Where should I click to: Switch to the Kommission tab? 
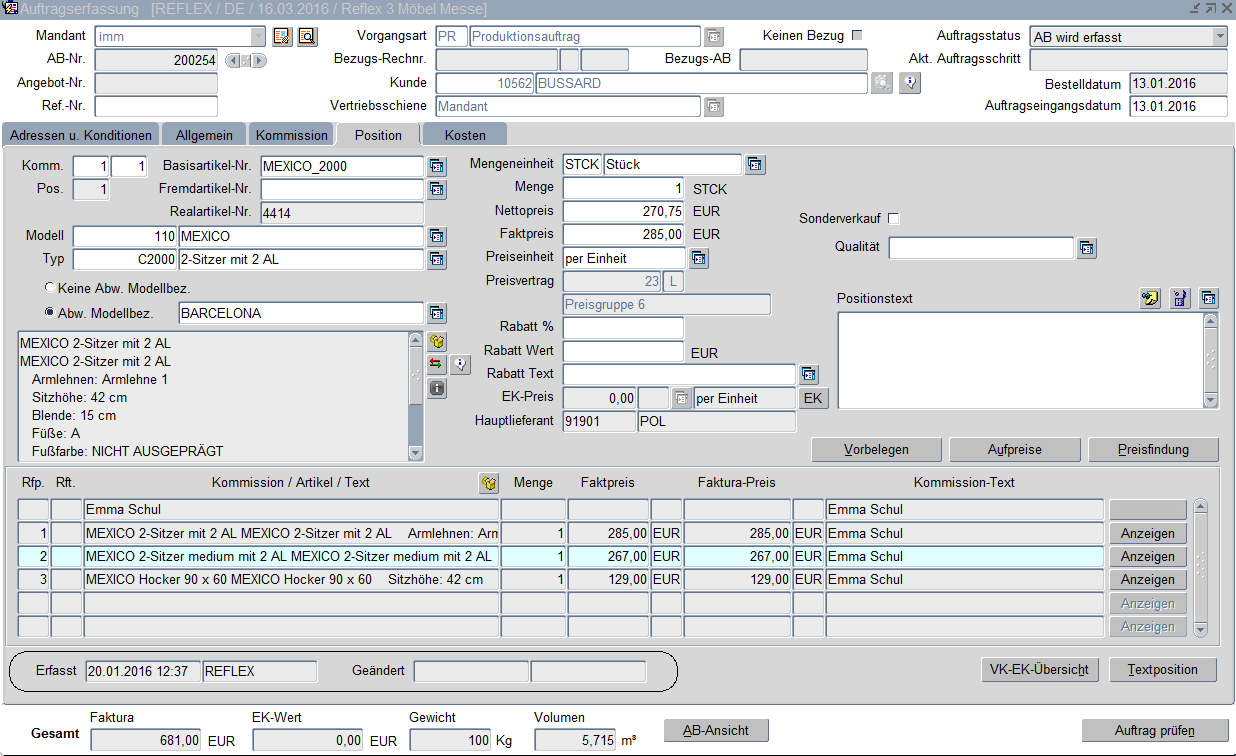click(x=291, y=135)
